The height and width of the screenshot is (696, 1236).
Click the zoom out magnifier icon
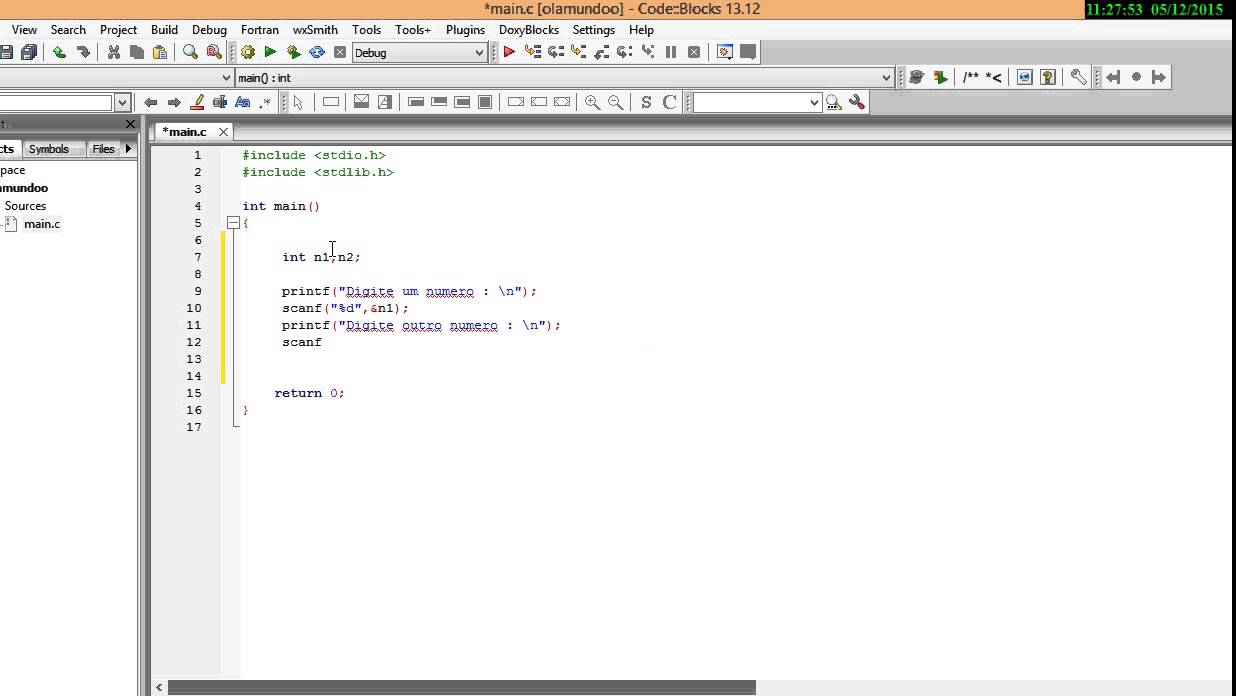click(x=616, y=102)
